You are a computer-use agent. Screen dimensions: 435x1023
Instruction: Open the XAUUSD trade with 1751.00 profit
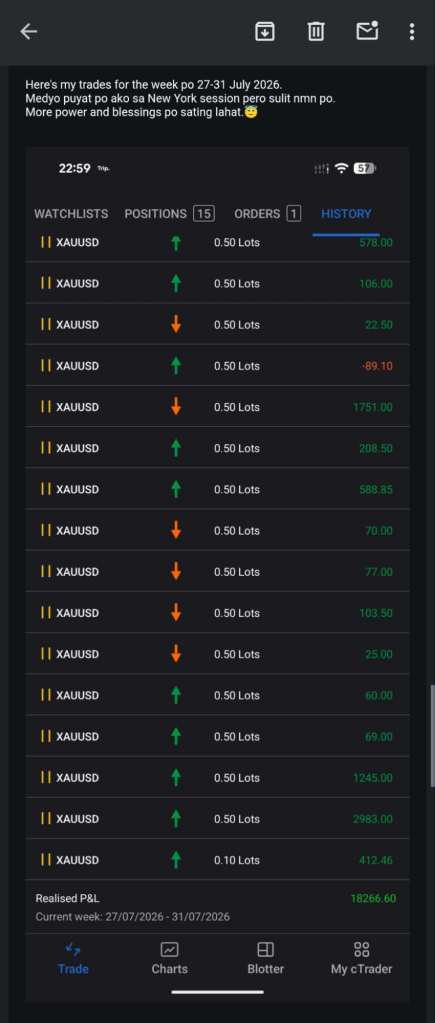pos(217,407)
